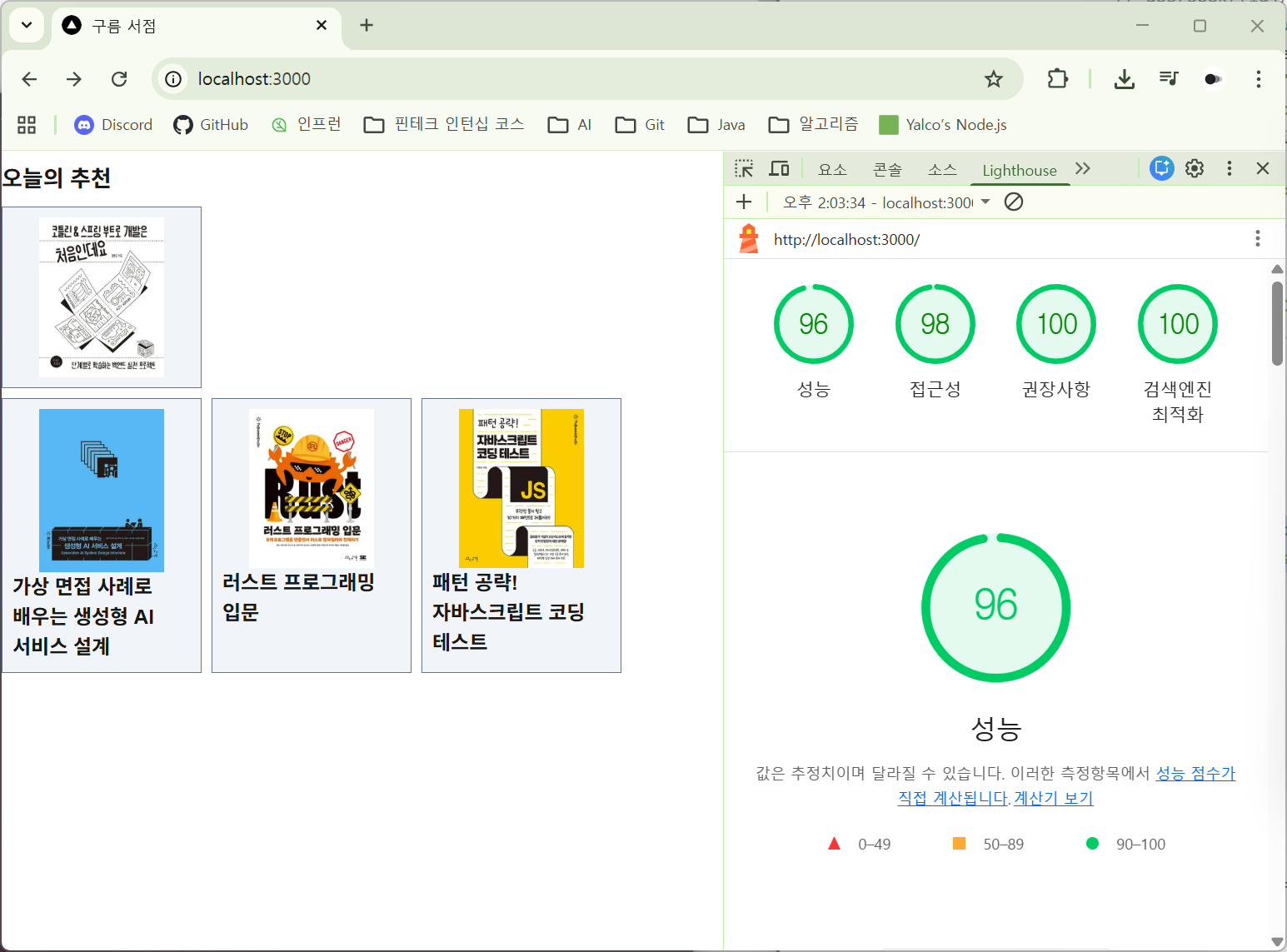Start a new Lighthouse report with plus icon
Image resolution: width=1287 pixels, height=952 pixels.
(744, 202)
